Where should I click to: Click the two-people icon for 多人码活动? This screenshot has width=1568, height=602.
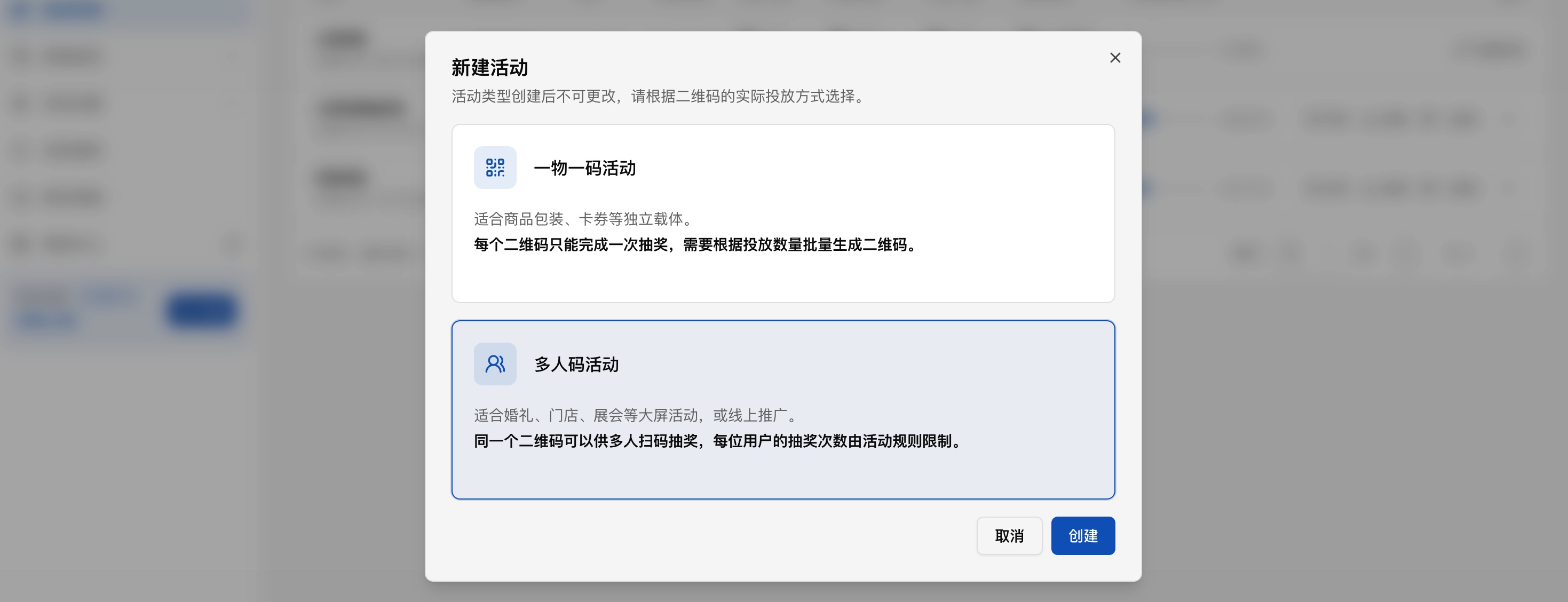tap(495, 364)
